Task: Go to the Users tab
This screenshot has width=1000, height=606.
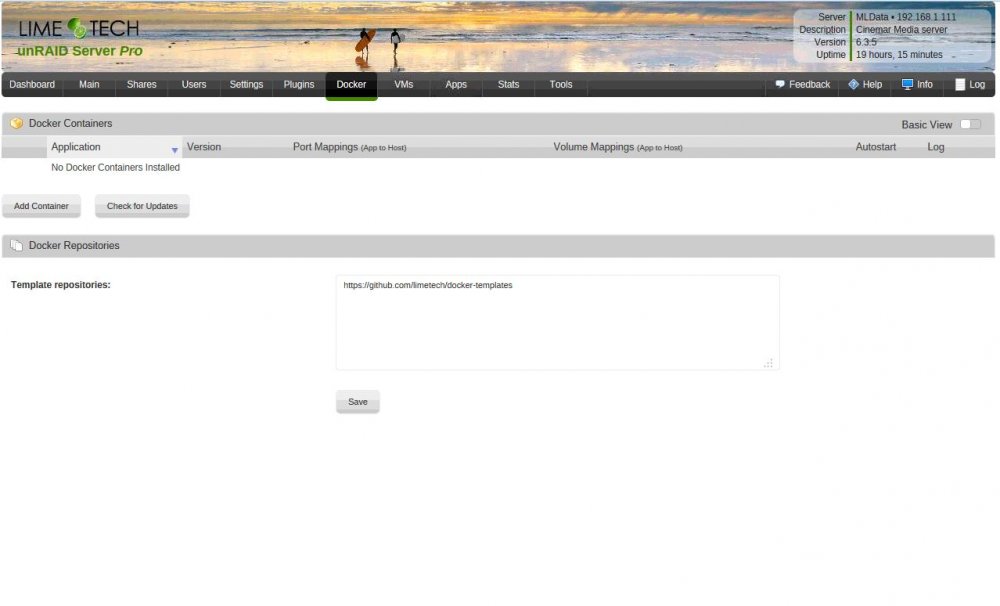Action: 194,85
